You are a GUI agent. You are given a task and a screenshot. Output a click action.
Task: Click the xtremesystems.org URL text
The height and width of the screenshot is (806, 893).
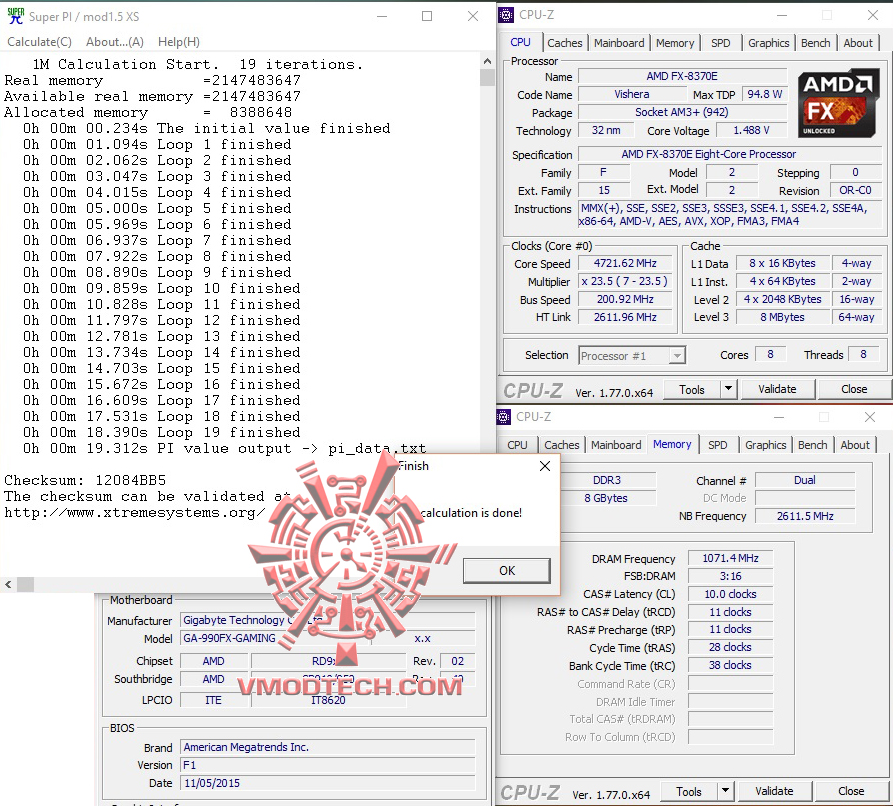click(135, 513)
